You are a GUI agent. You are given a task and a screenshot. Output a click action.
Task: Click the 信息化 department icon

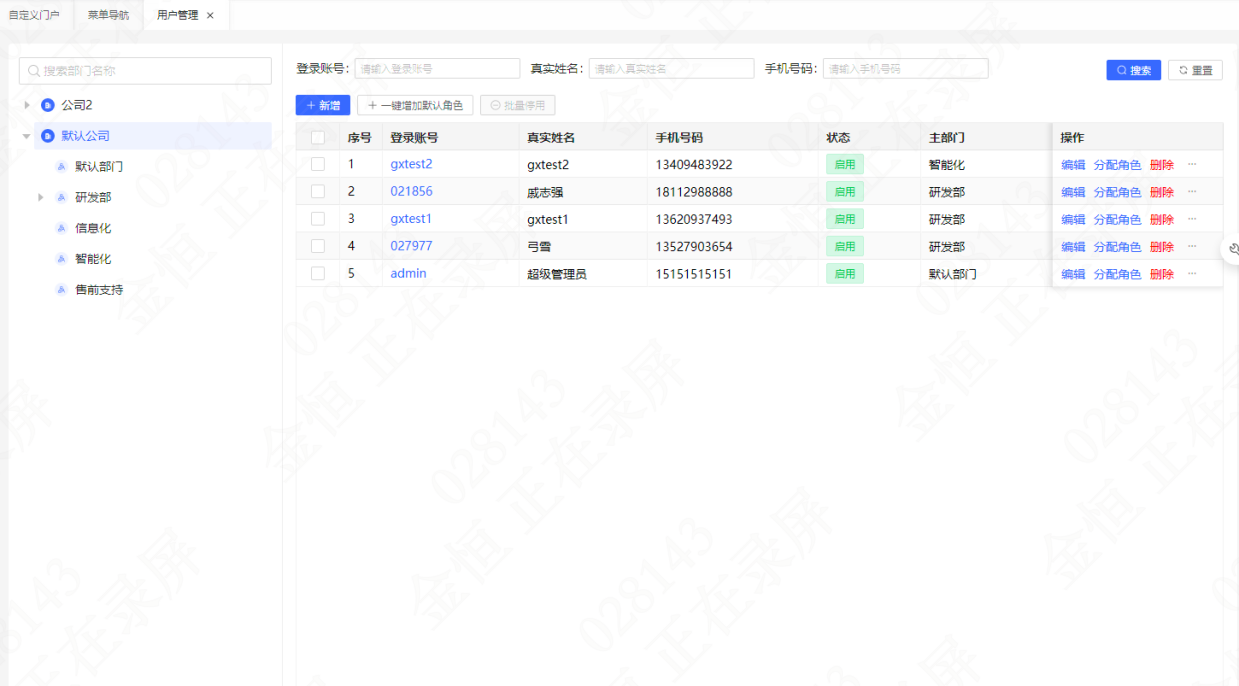(61, 229)
